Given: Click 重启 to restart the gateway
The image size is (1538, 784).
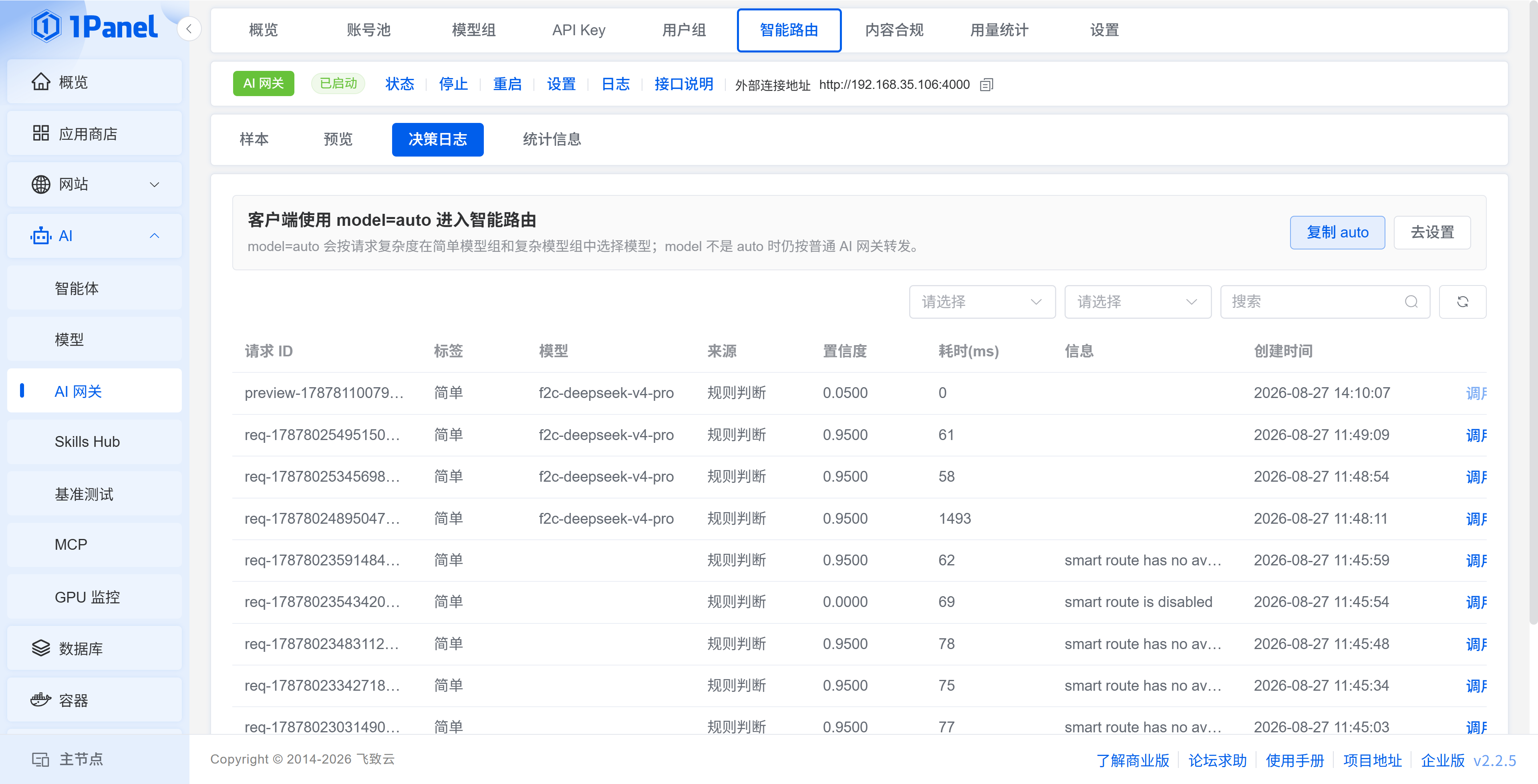Looking at the screenshot, I should click(507, 84).
